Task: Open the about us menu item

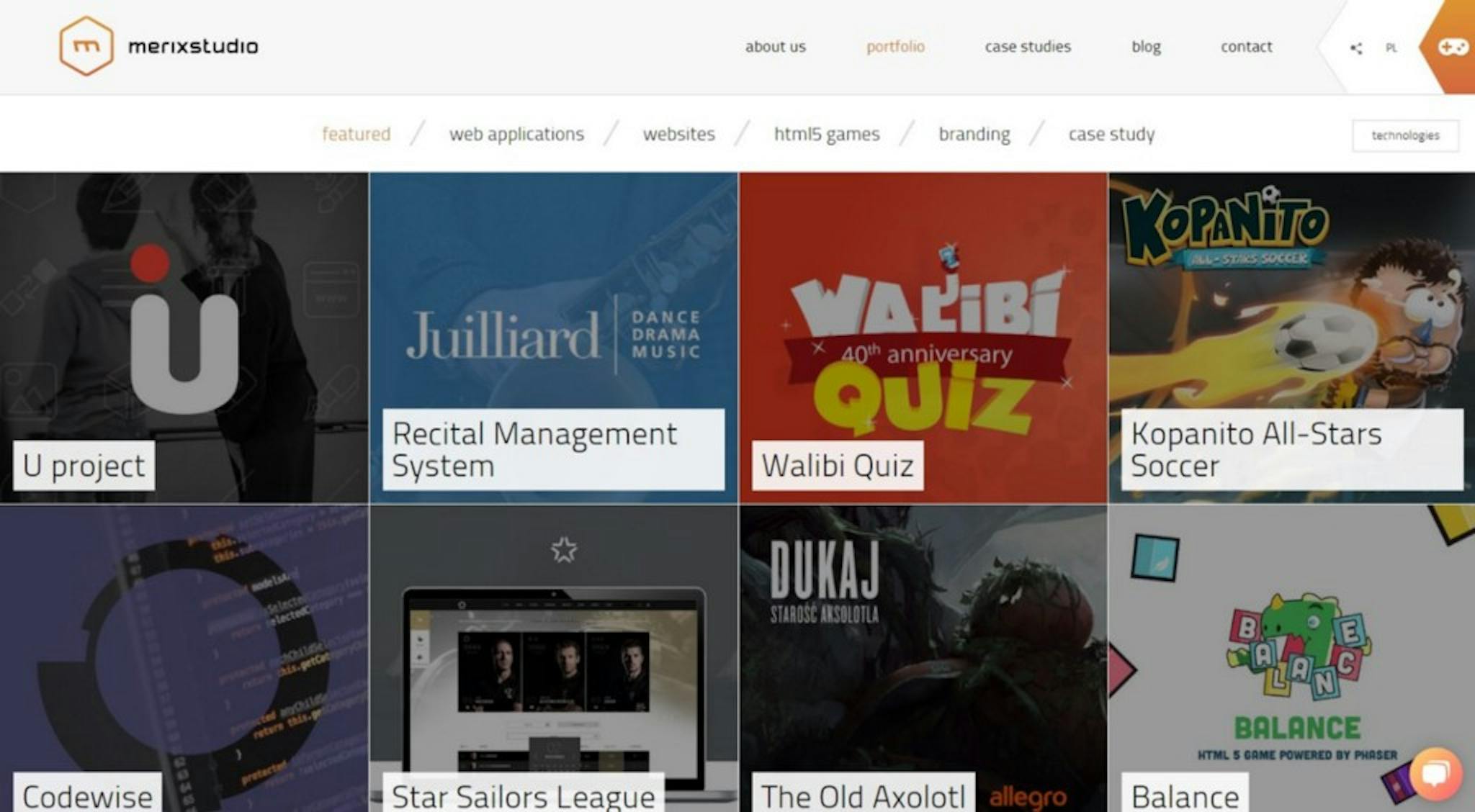Action: point(775,47)
